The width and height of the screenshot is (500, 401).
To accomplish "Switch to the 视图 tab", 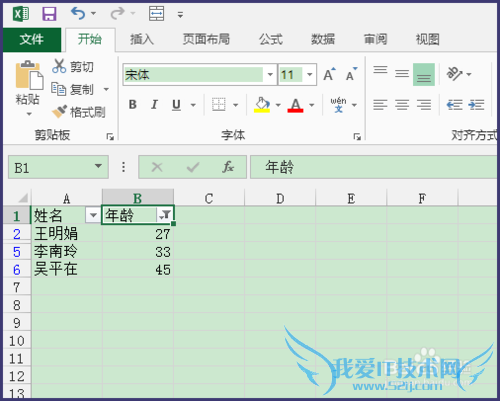I will pos(428,40).
